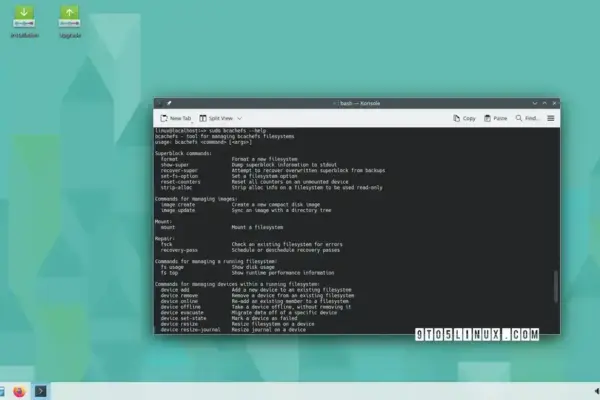Screen dimensions: 600x400
Task: Minimize the Konsole window
Action: pos(535,103)
